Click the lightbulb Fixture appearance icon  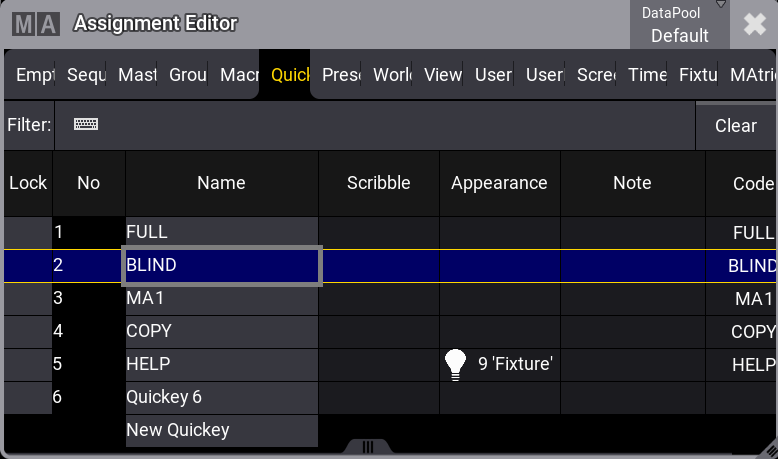pos(456,365)
